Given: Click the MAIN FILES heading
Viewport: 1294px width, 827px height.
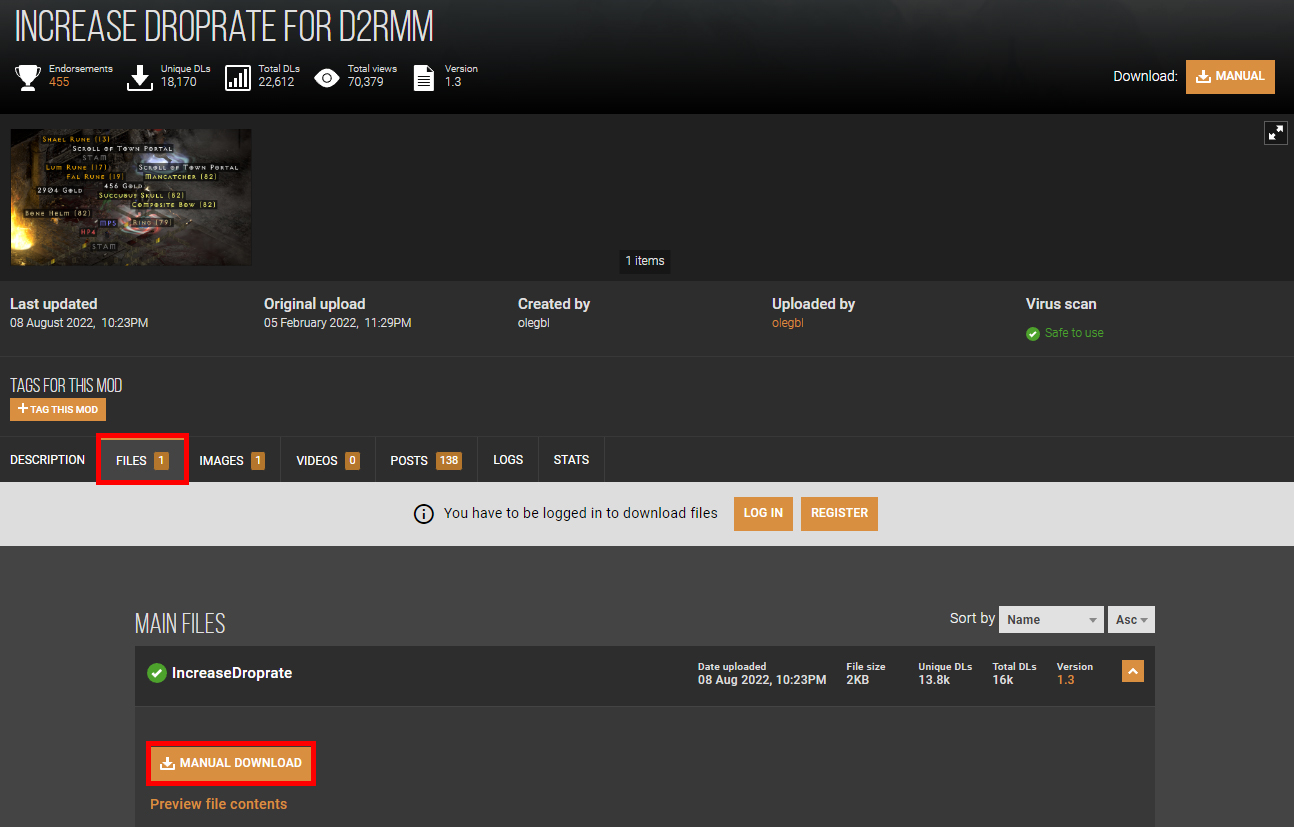Looking at the screenshot, I should coord(180,624).
